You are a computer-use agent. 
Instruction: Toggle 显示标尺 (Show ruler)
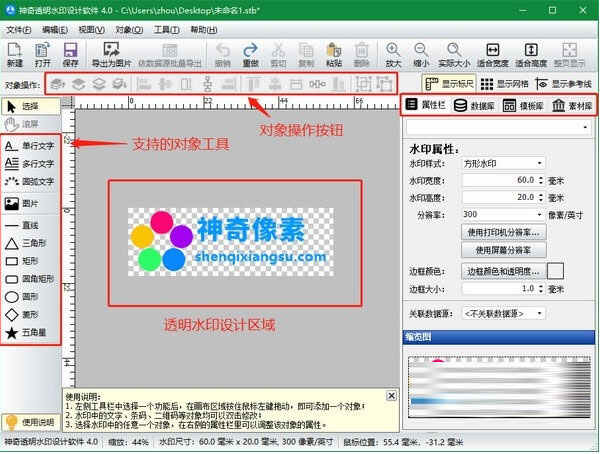click(x=449, y=84)
